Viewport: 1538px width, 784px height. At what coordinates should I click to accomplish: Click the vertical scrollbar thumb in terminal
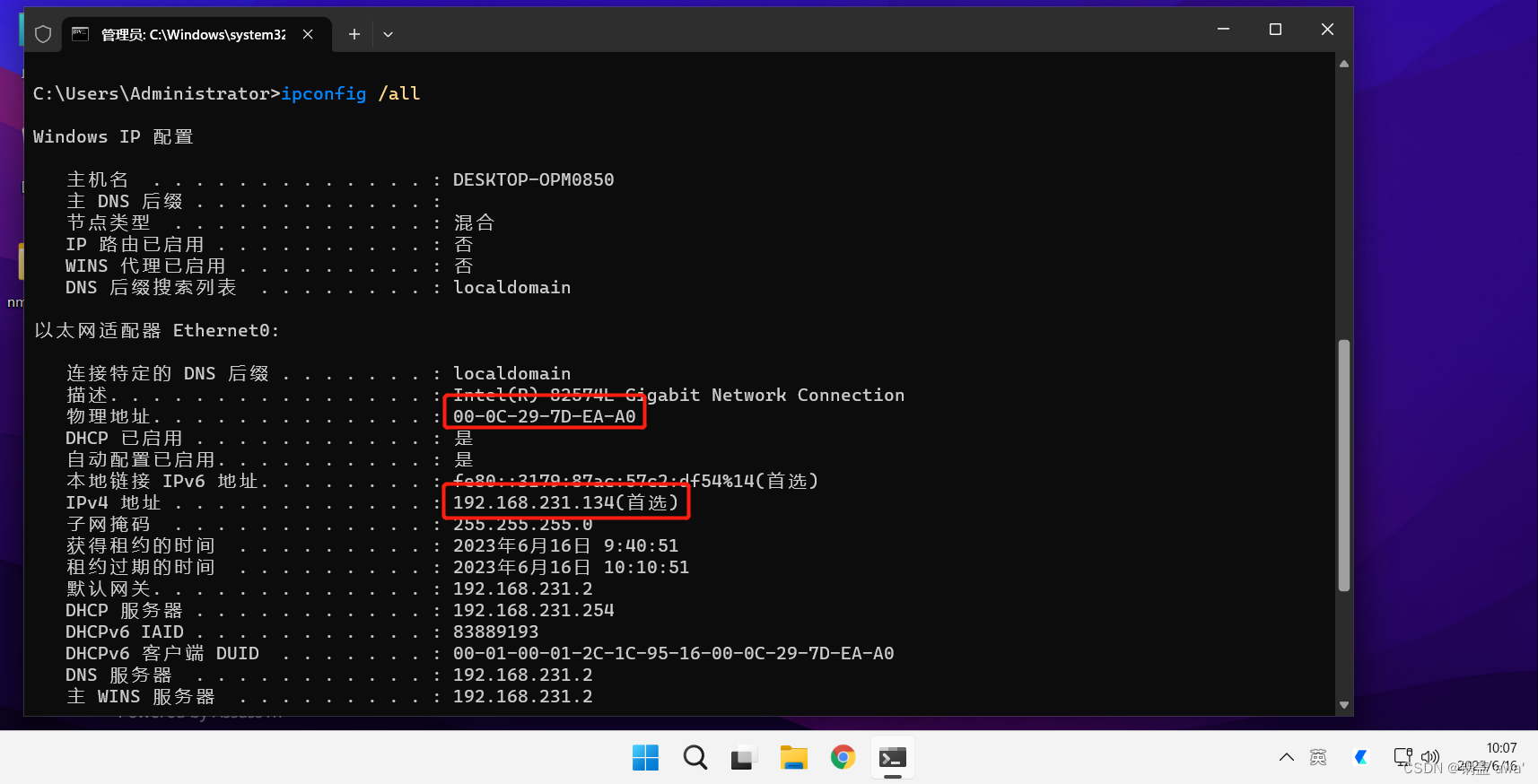(1344, 465)
